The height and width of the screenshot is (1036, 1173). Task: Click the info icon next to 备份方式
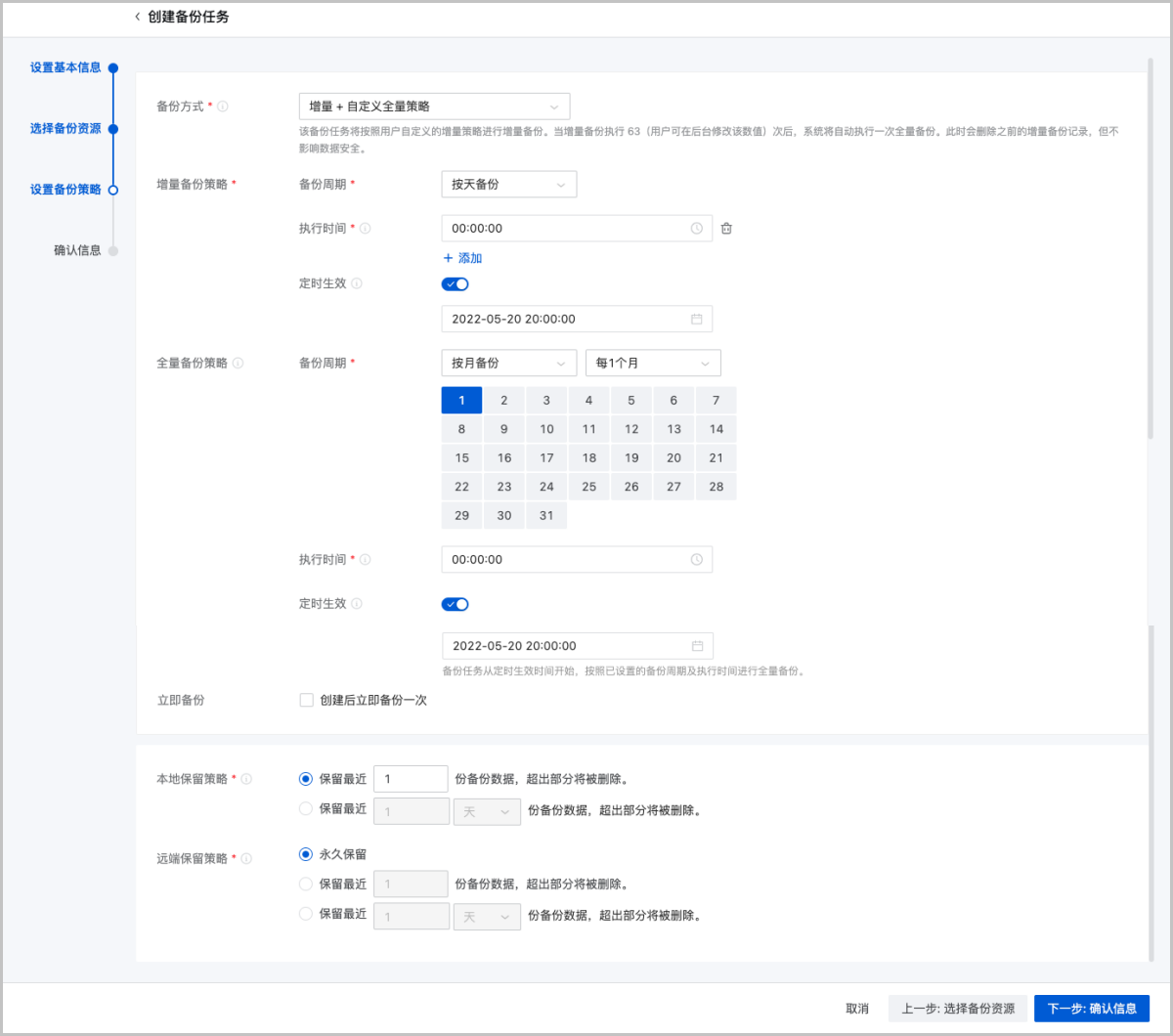pyautogui.click(x=223, y=107)
